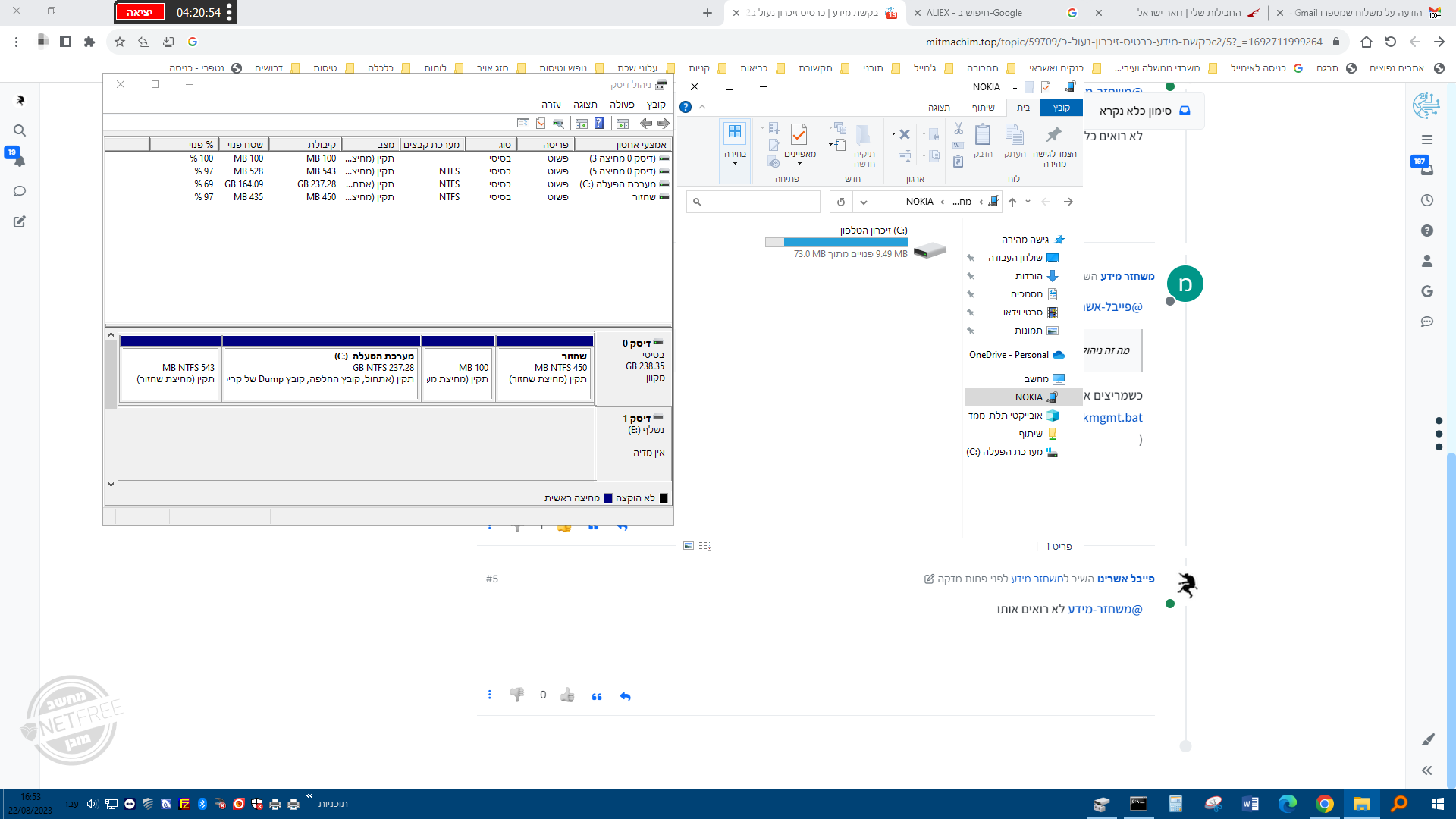1456x819 pixels.
Task: Click the פייבל אשרנו username link on post #5
Action: click(1126, 579)
